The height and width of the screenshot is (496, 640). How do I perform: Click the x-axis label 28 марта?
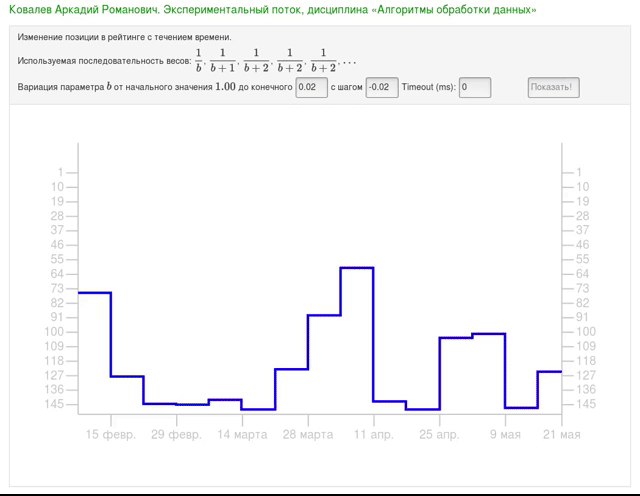308,434
